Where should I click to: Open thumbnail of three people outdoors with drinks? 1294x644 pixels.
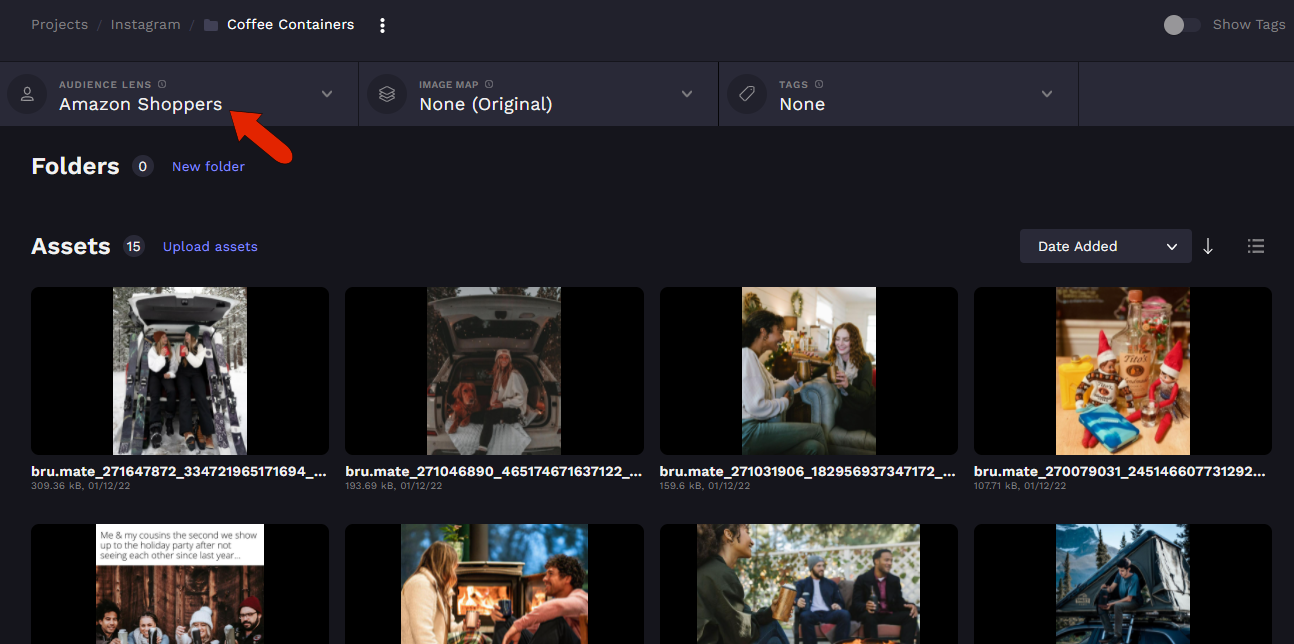(809, 584)
